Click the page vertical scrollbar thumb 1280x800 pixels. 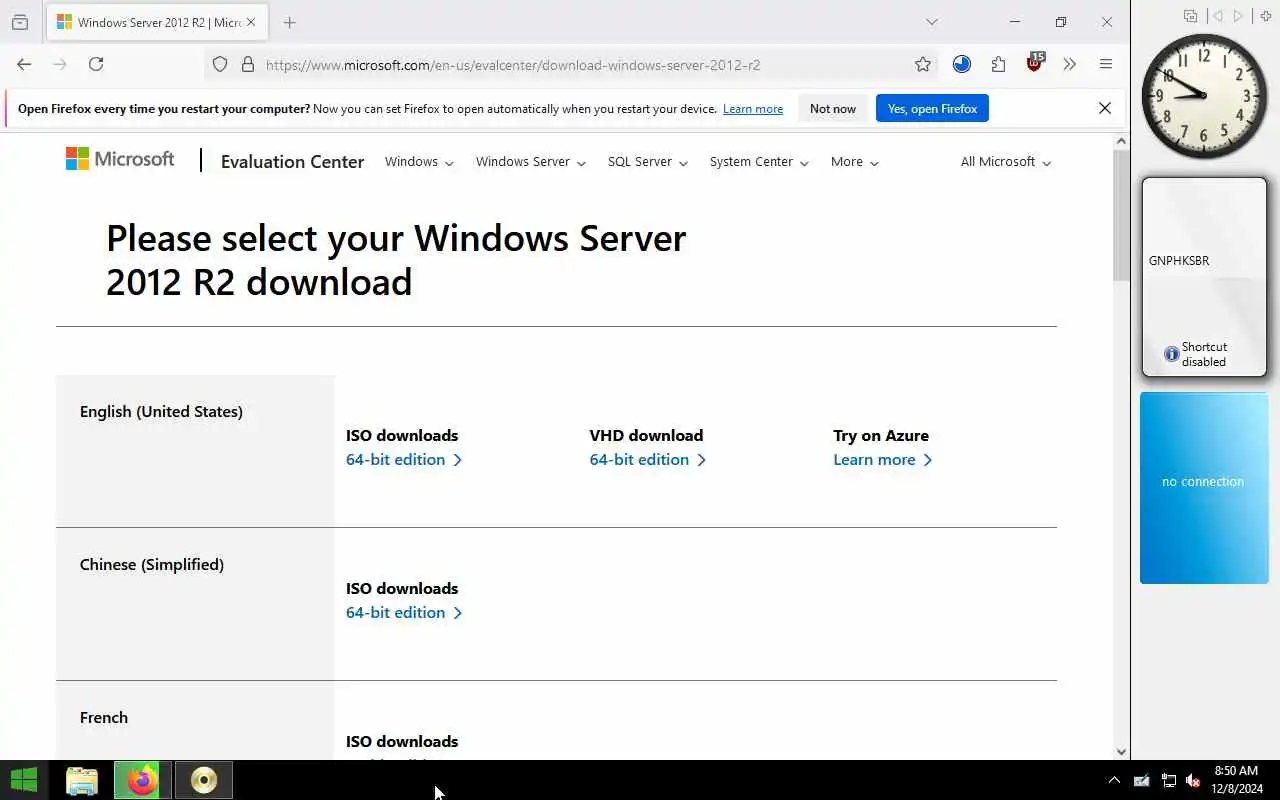pos(1121,215)
